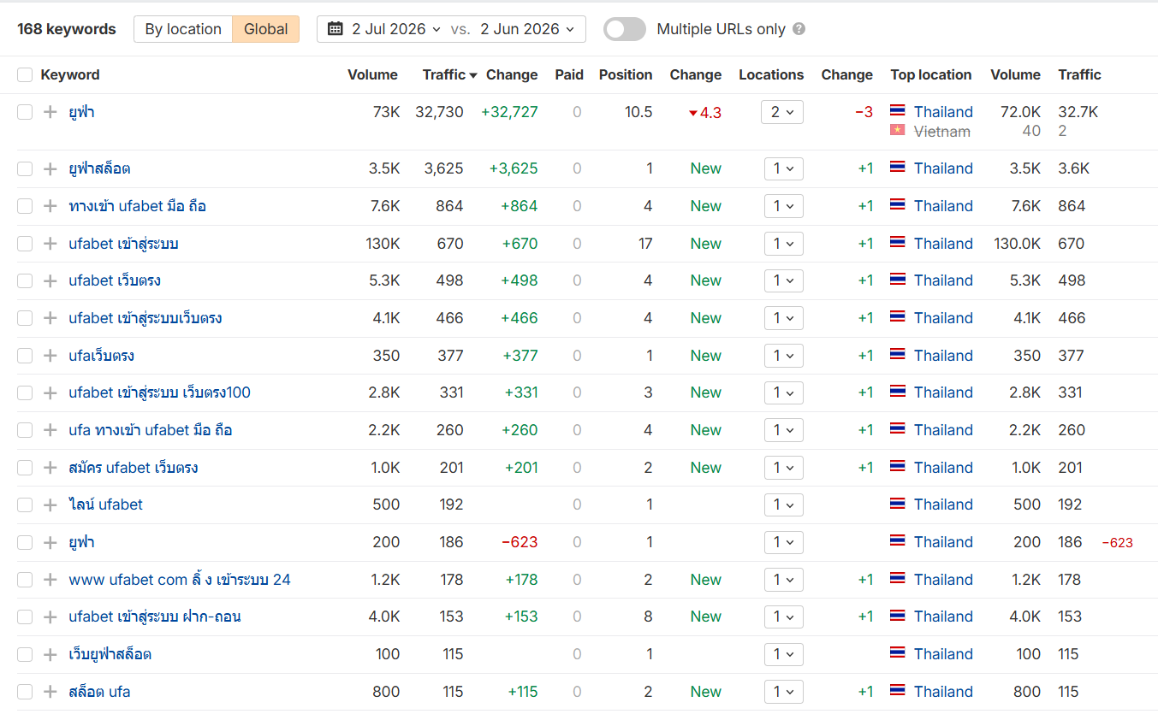This screenshot has width=1158, height=714.
Task: Toggle Multiple URLs only switch
Action: click(x=624, y=29)
